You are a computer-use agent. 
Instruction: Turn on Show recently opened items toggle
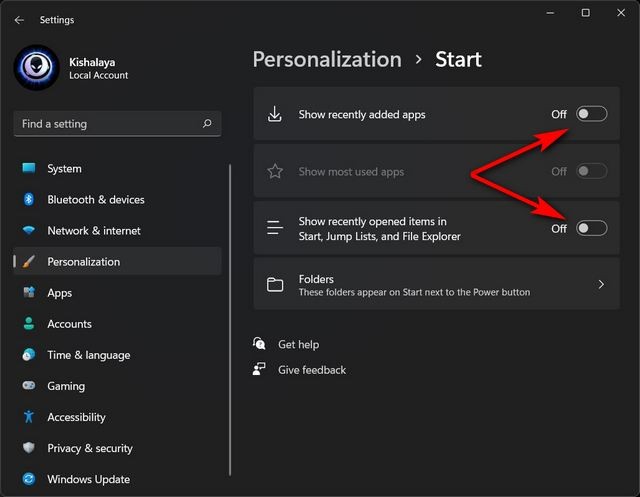click(x=591, y=228)
